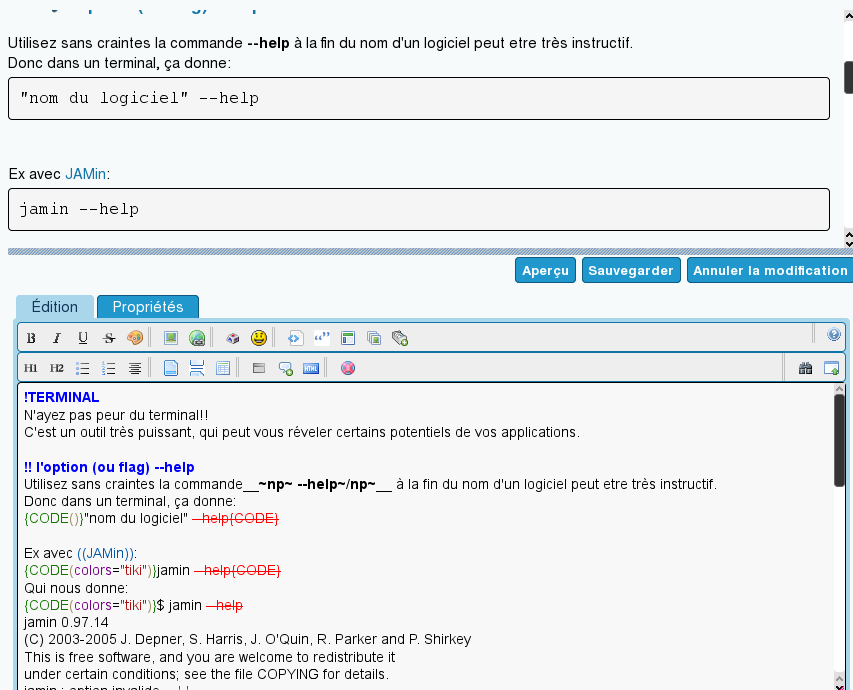The height and width of the screenshot is (690, 853).
Task: Open editor help with the question mark icon
Action: 833,334
